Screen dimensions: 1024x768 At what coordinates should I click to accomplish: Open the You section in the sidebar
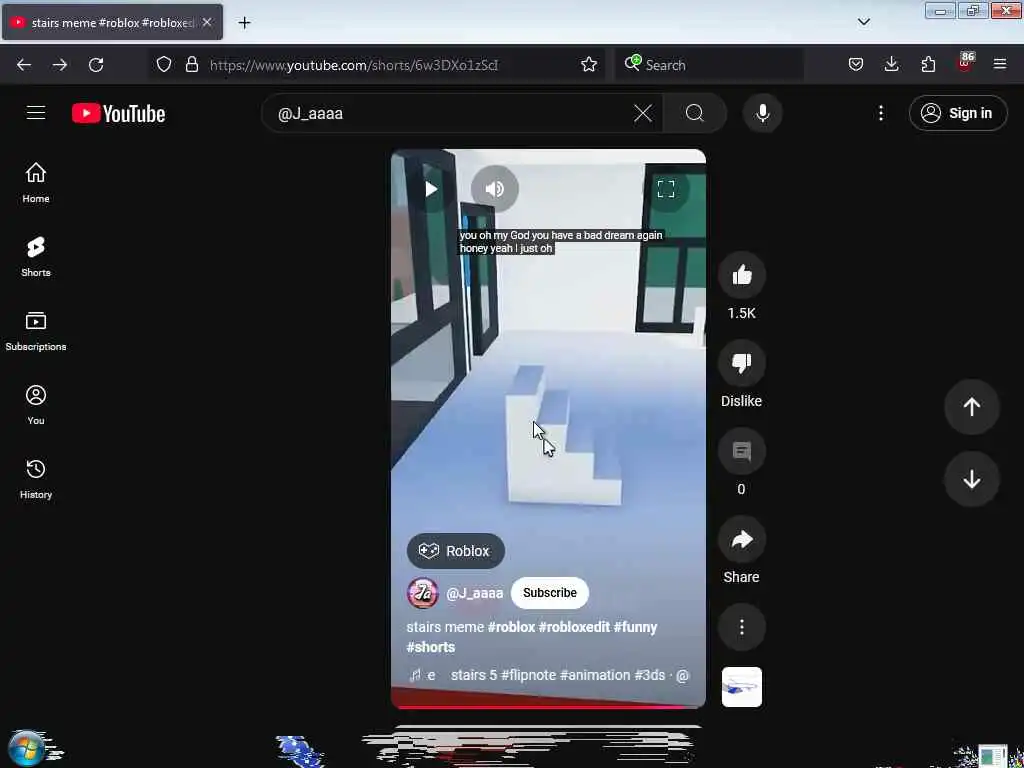click(x=36, y=405)
